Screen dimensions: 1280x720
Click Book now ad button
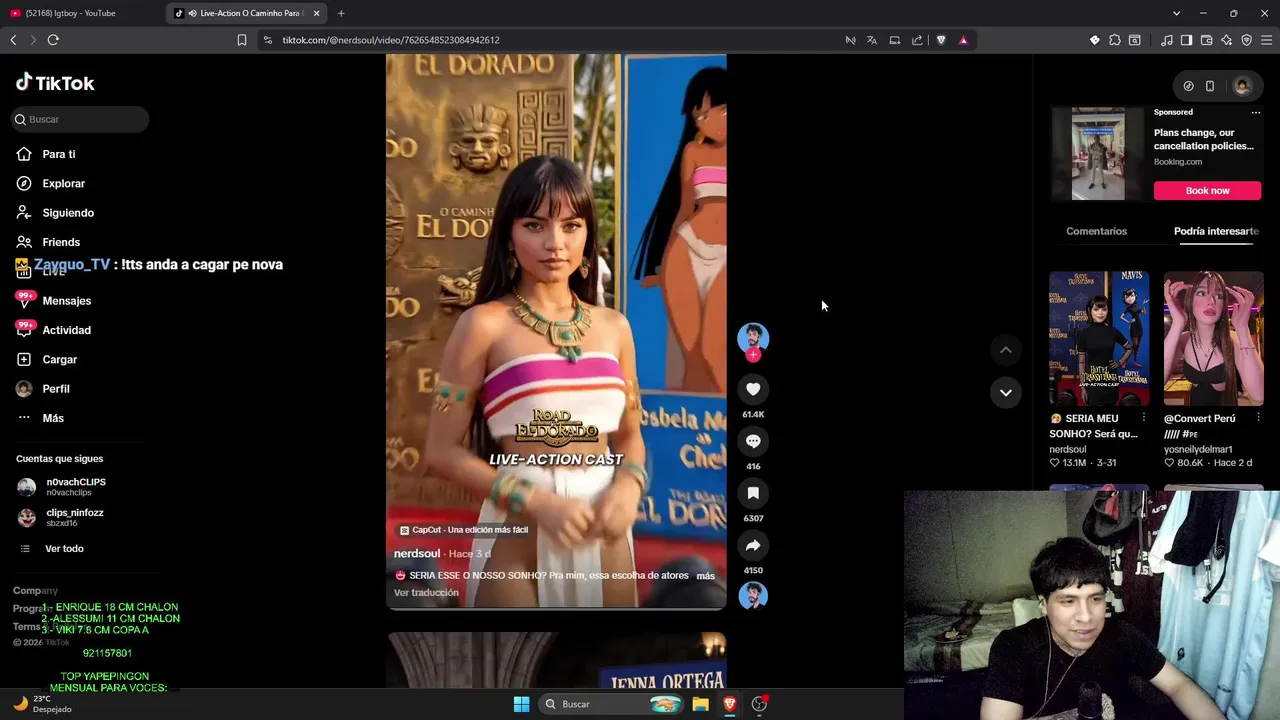coord(1207,190)
